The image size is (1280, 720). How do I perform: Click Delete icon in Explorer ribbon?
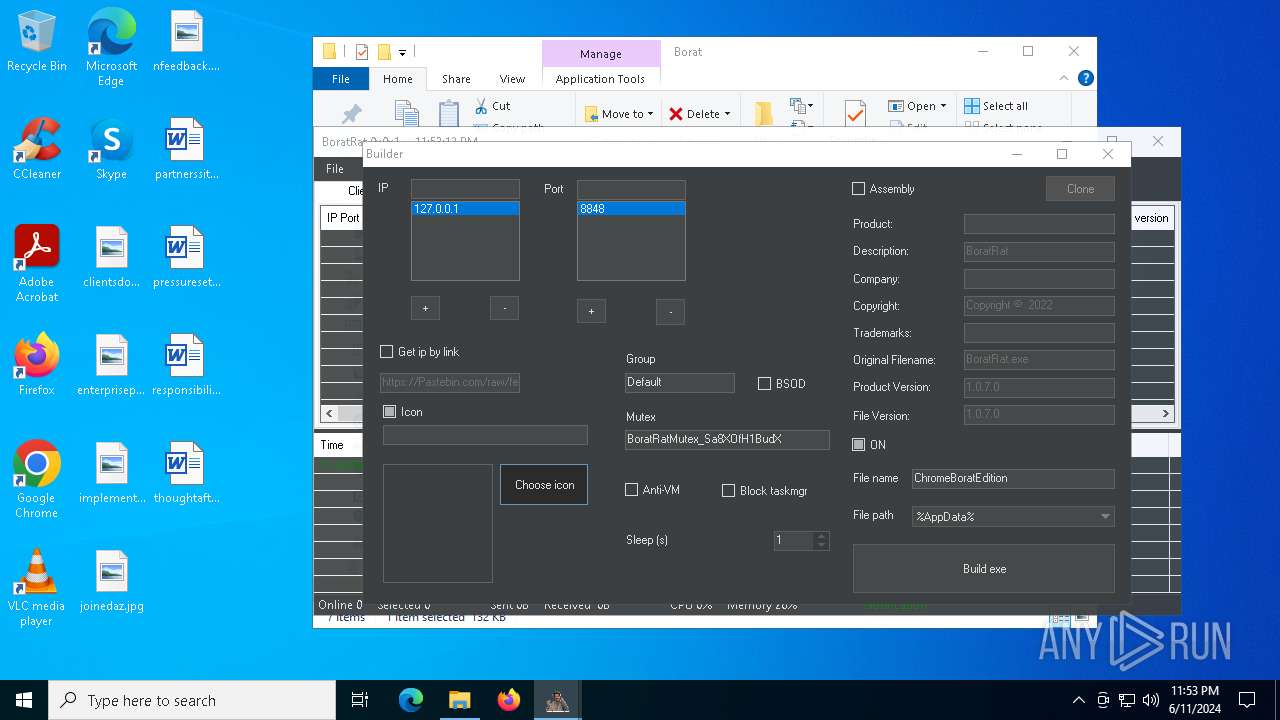pyautogui.click(x=676, y=114)
